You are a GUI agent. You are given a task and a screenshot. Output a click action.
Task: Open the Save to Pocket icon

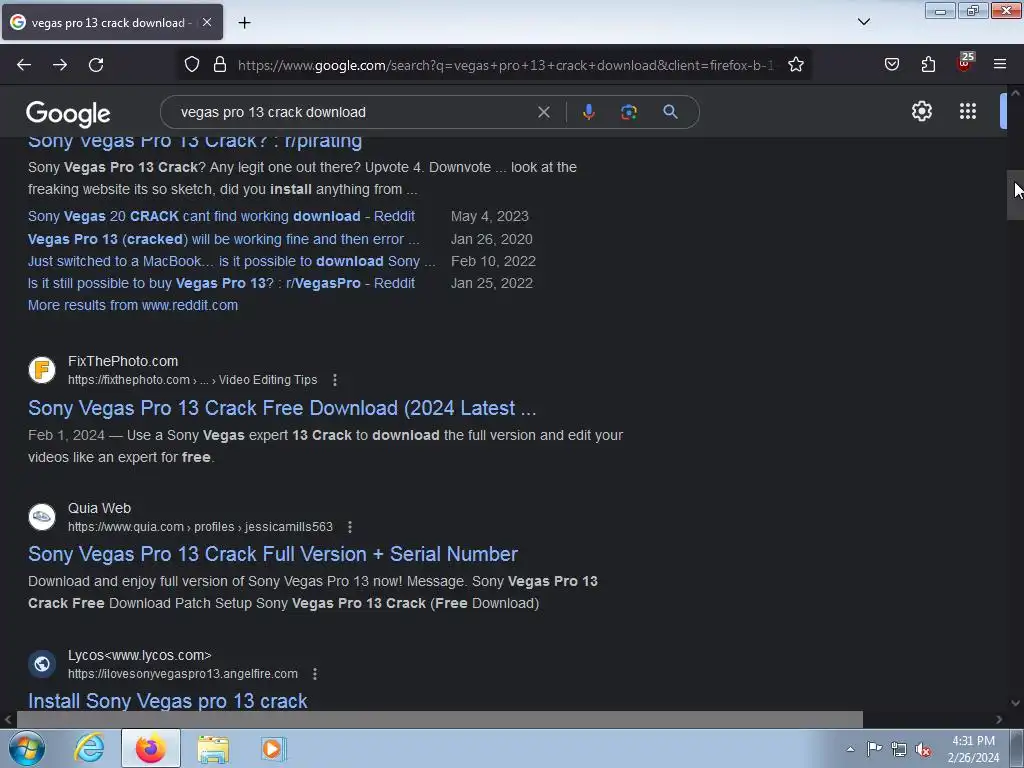(892, 65)
